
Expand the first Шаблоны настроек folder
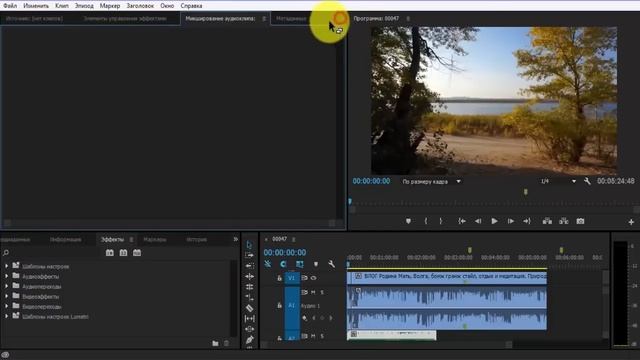tap(7, 266)
